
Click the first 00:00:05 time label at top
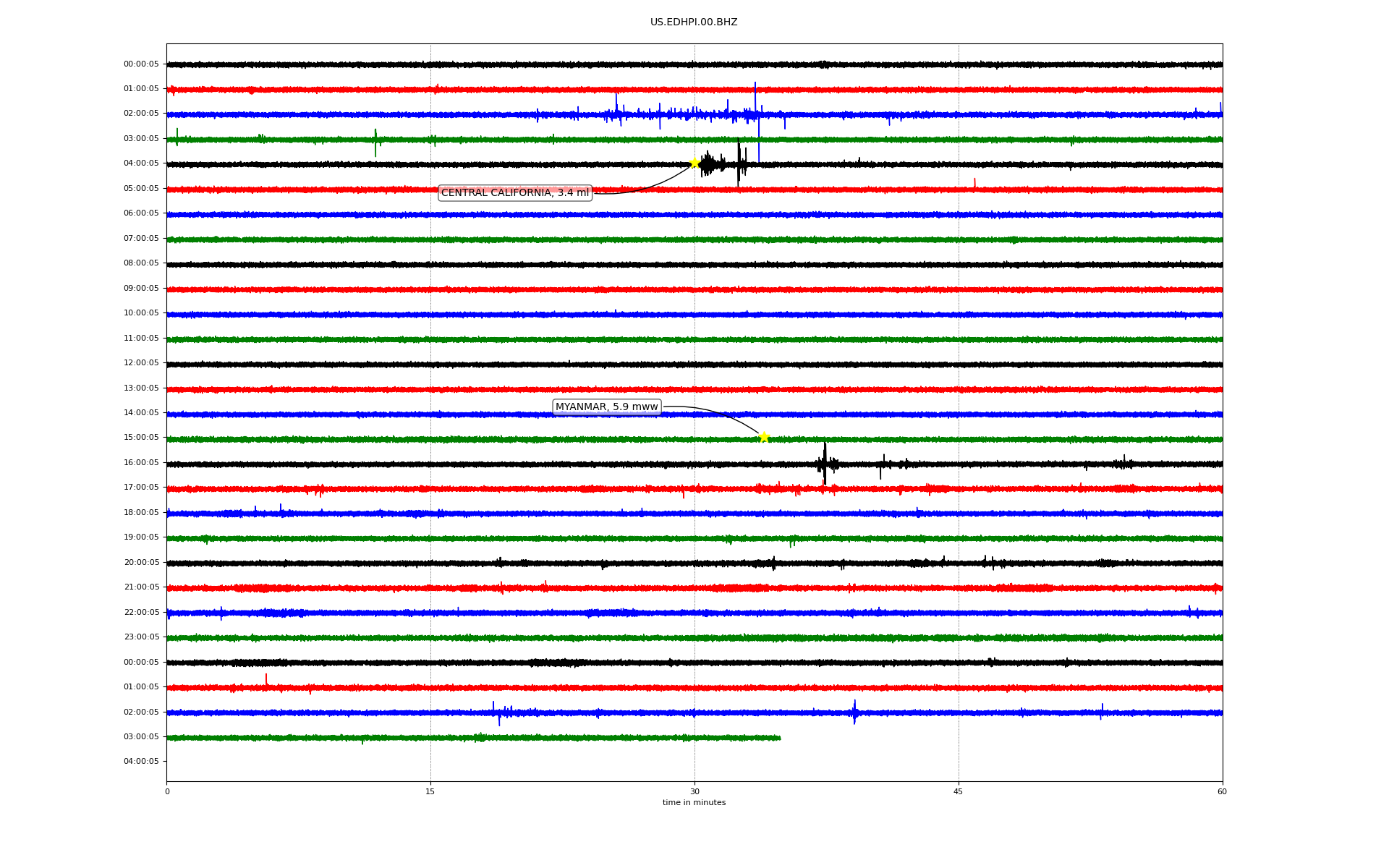(x=141, y=64)
